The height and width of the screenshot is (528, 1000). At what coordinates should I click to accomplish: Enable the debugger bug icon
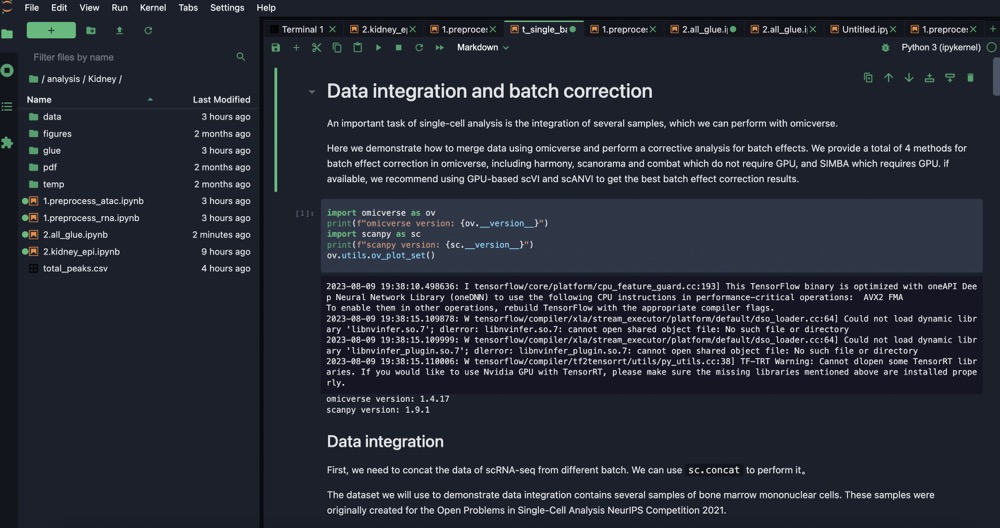[x=885, y=48]
